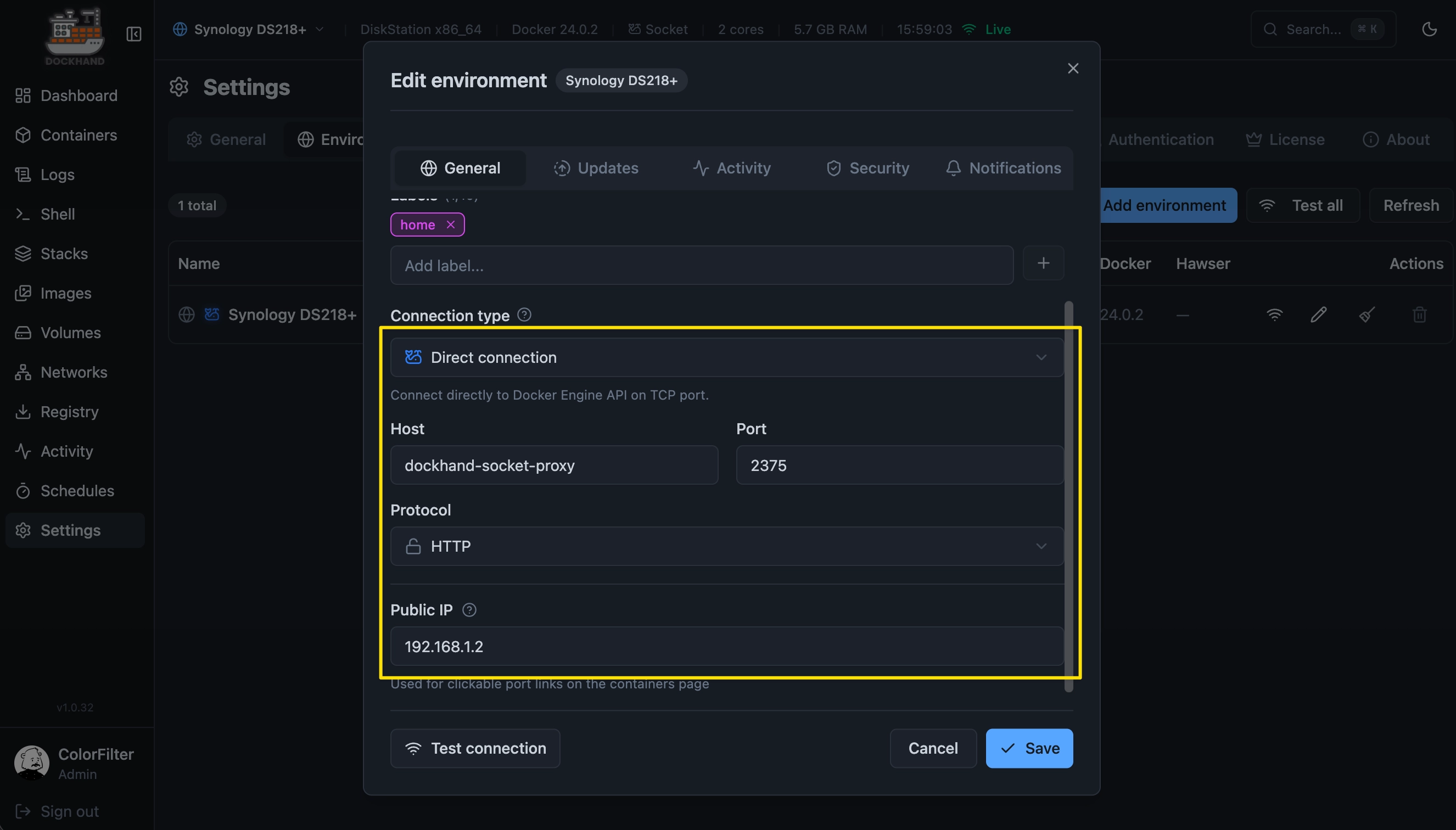
Task: Open Public IP help icon
Action: point(469,610)
